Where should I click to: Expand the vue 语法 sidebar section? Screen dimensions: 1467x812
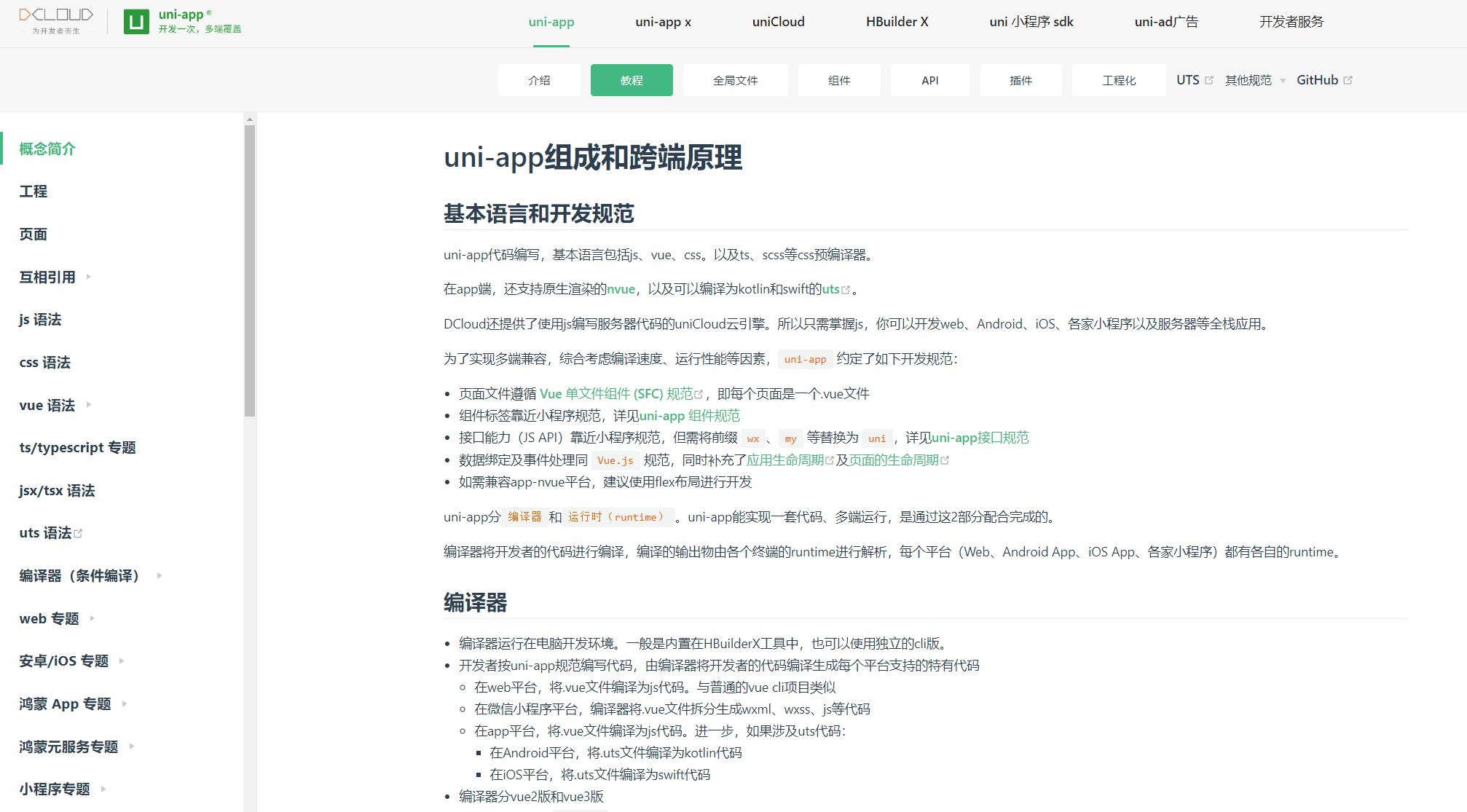tap(55, 405)
